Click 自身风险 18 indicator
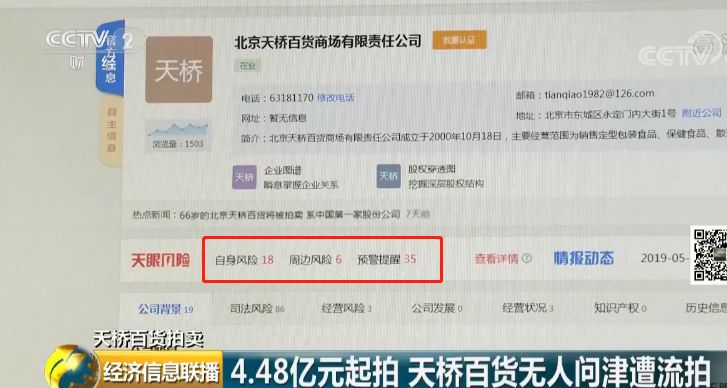This screenshot has width=727, height=388. (244, 260)
